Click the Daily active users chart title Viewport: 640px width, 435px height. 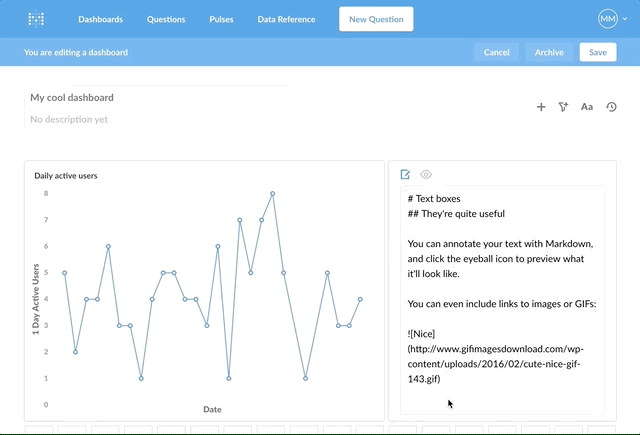pyautogui.click(x=66, y=176)
